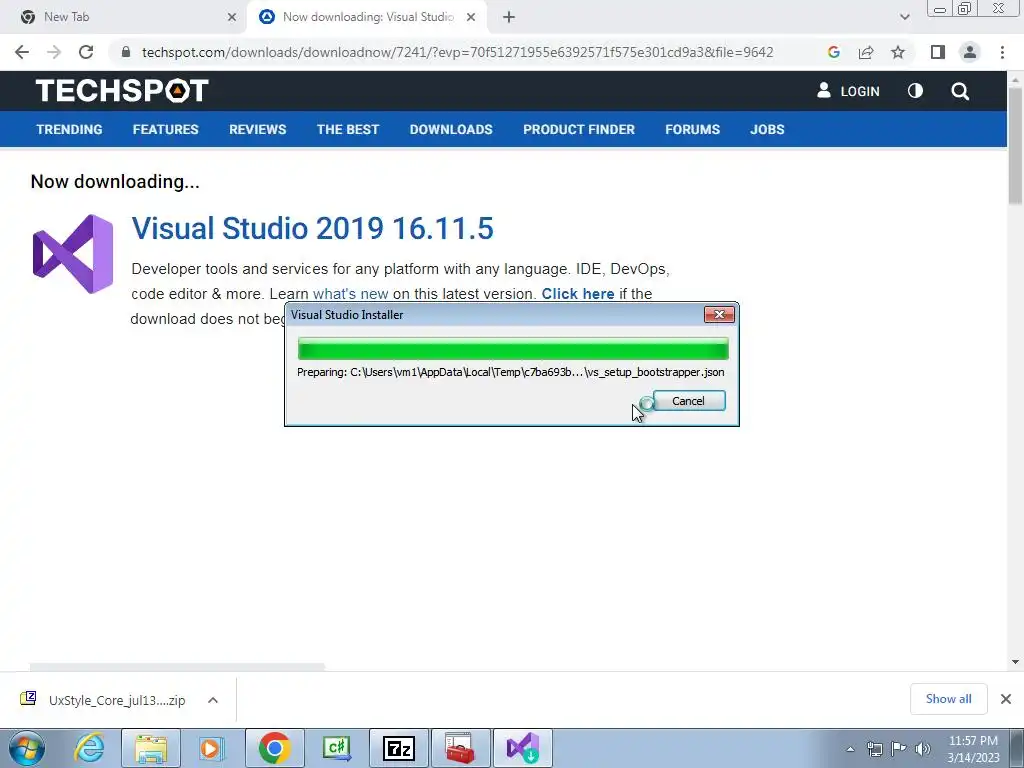Click the Google icon in address bar
The width and height of the screenshot is (1024, 768).
tap(833, 52)
